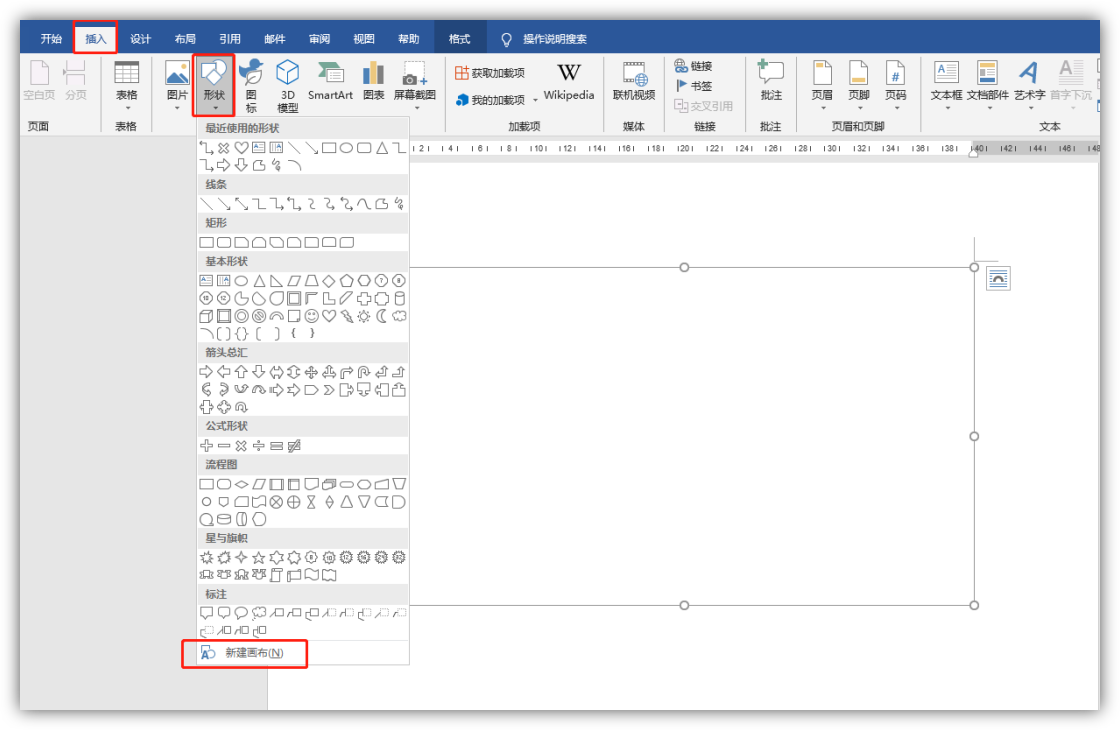Select the cloud shape in basic shapes
Image resolution: width=1120 pixels, height=730 pixels.
[x=399, y=316]
